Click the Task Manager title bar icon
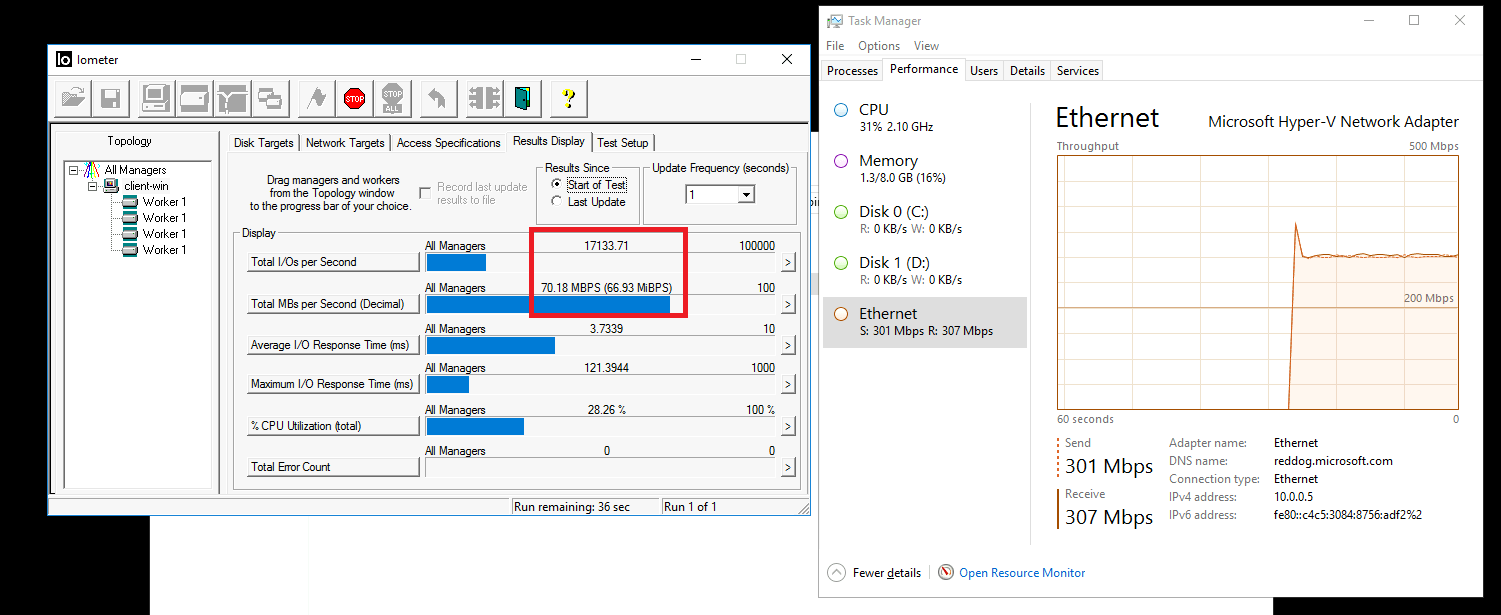This screenshot has width=1501, height=615. pos(834,21)
